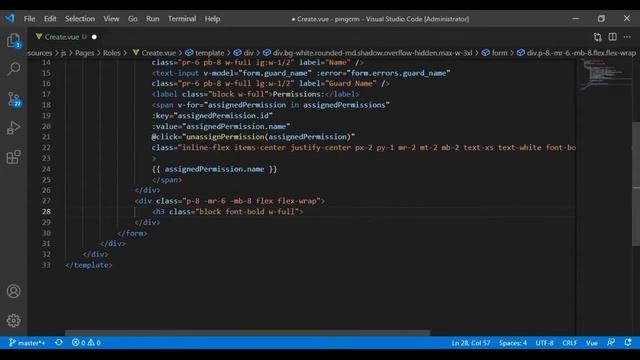
Task: Open the Run and Debug view
Action: 13,128
